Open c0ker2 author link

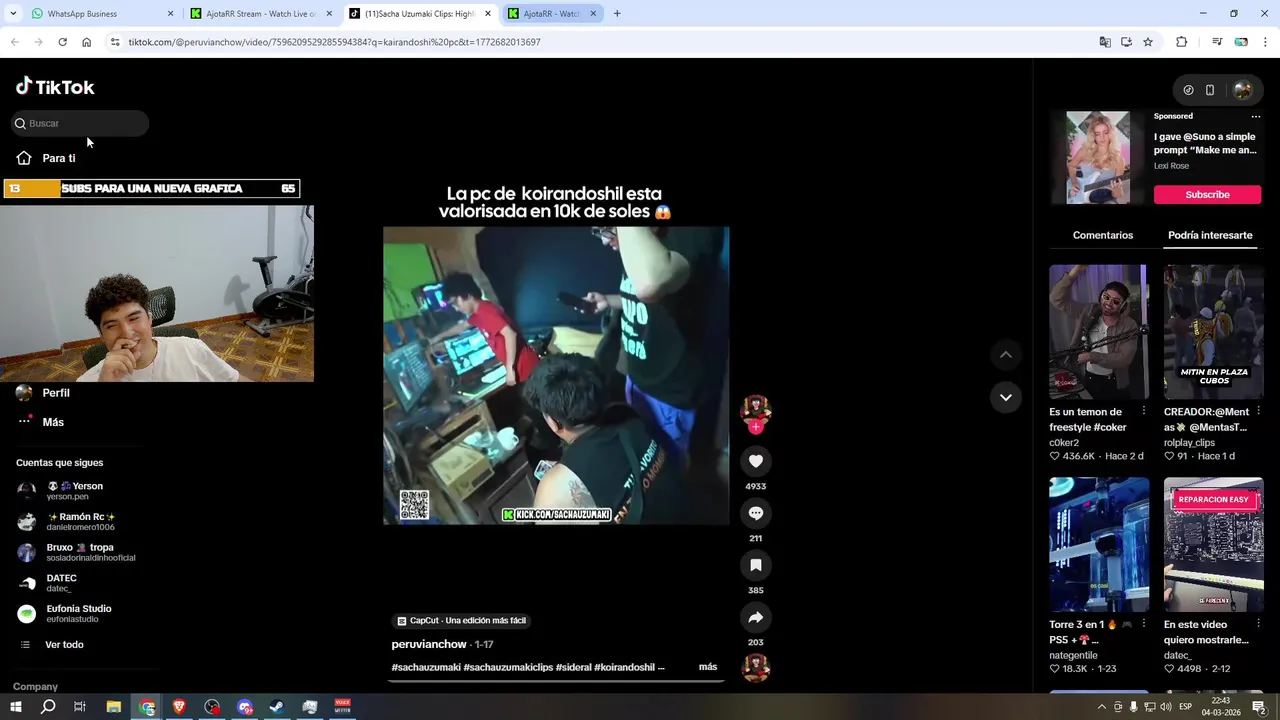pos(1064,442)
